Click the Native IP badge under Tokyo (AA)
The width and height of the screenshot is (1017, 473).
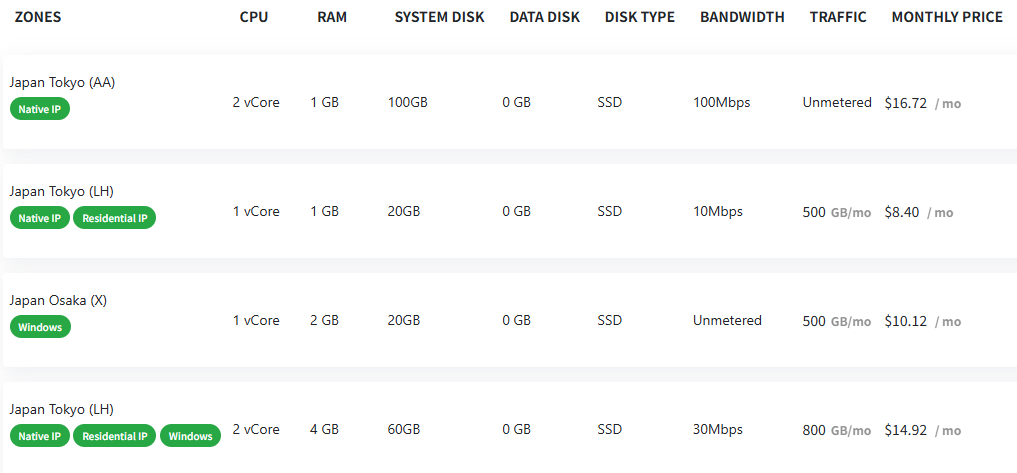click(x=40, y=109)
